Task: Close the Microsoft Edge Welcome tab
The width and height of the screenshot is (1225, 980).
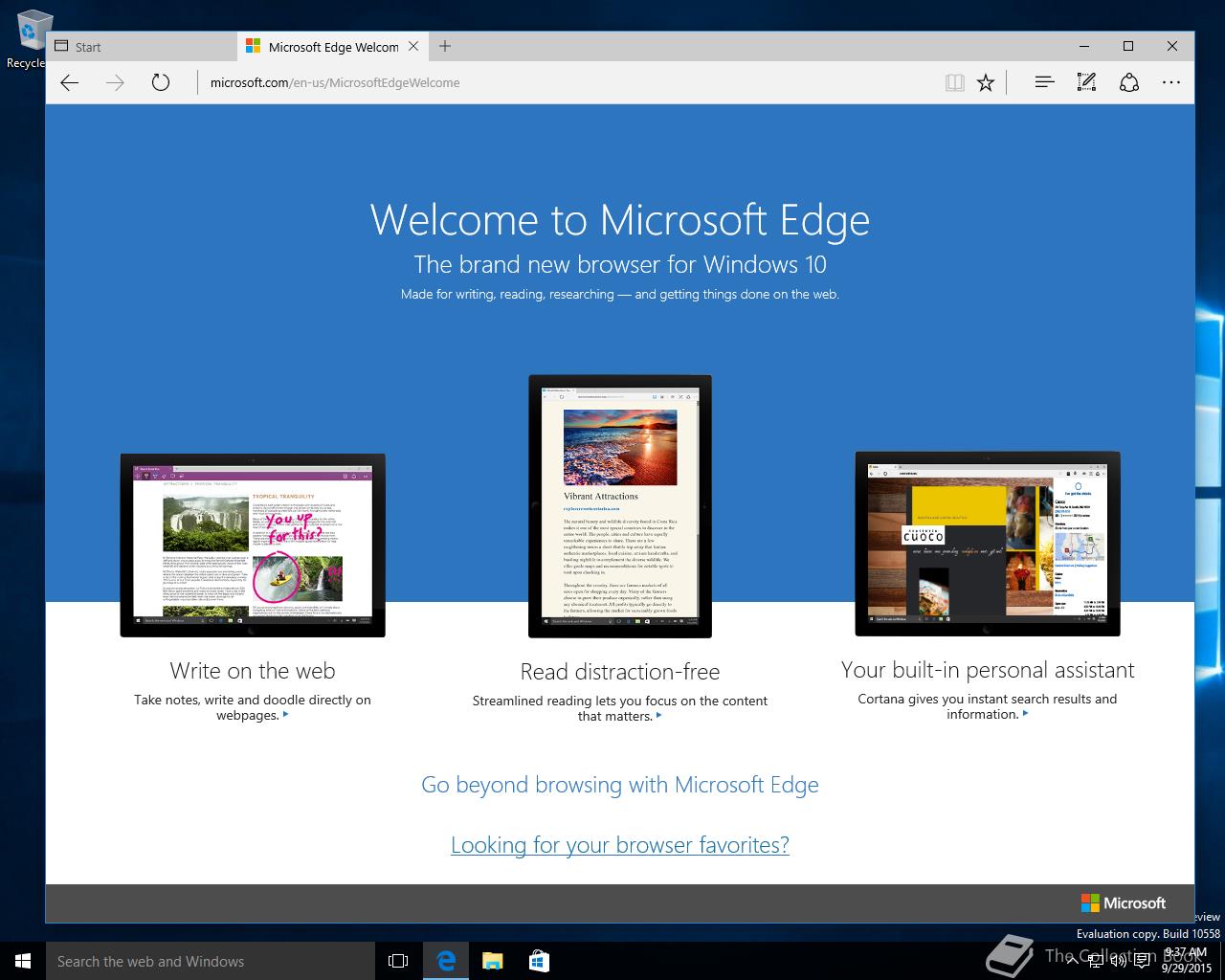Action: tap(413, 46)
